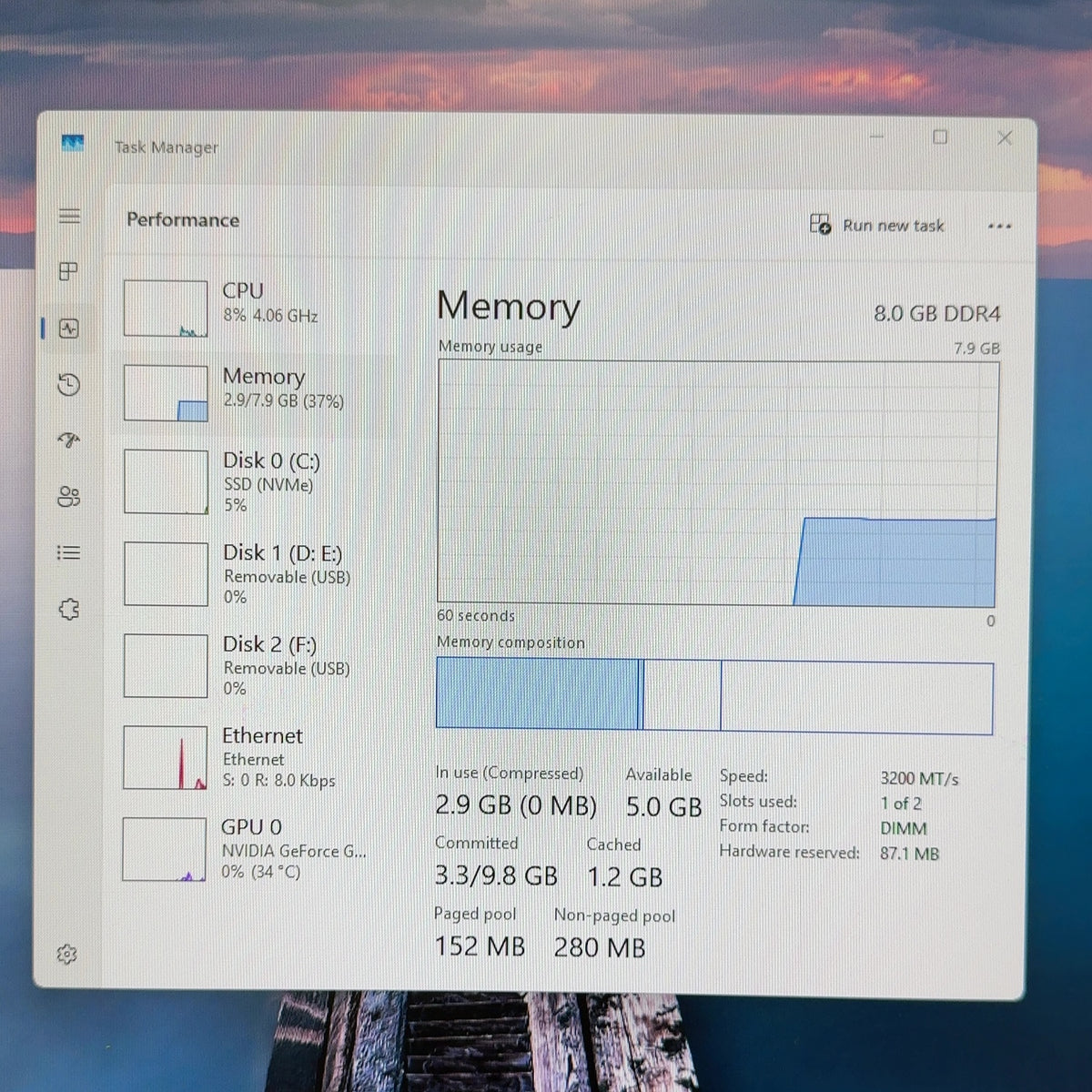Click the Available value 5.0 GB
This screenshot has height=1092, width=1092.
(663, 807)
